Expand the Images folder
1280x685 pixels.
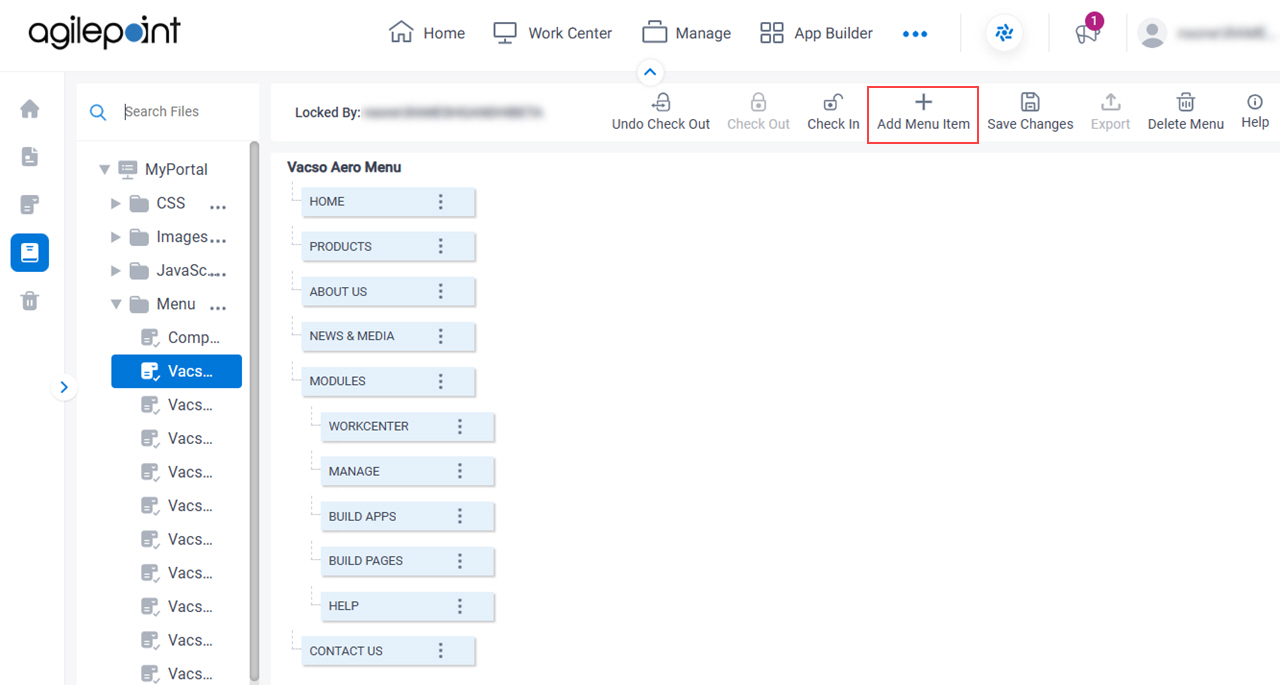(116, 237)
